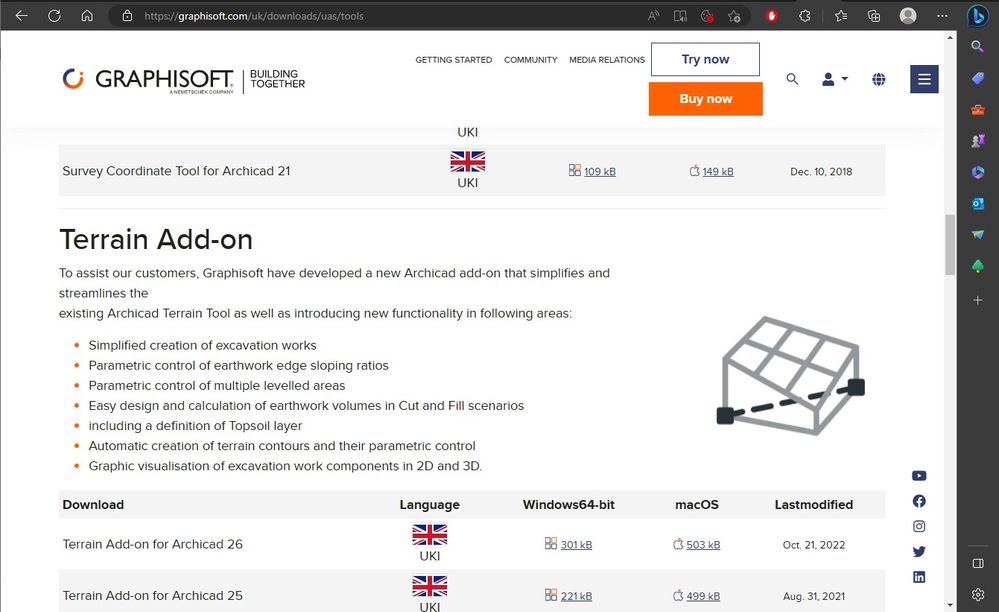
Task: Add this page to favorites star icon
Action: [734, 16]
